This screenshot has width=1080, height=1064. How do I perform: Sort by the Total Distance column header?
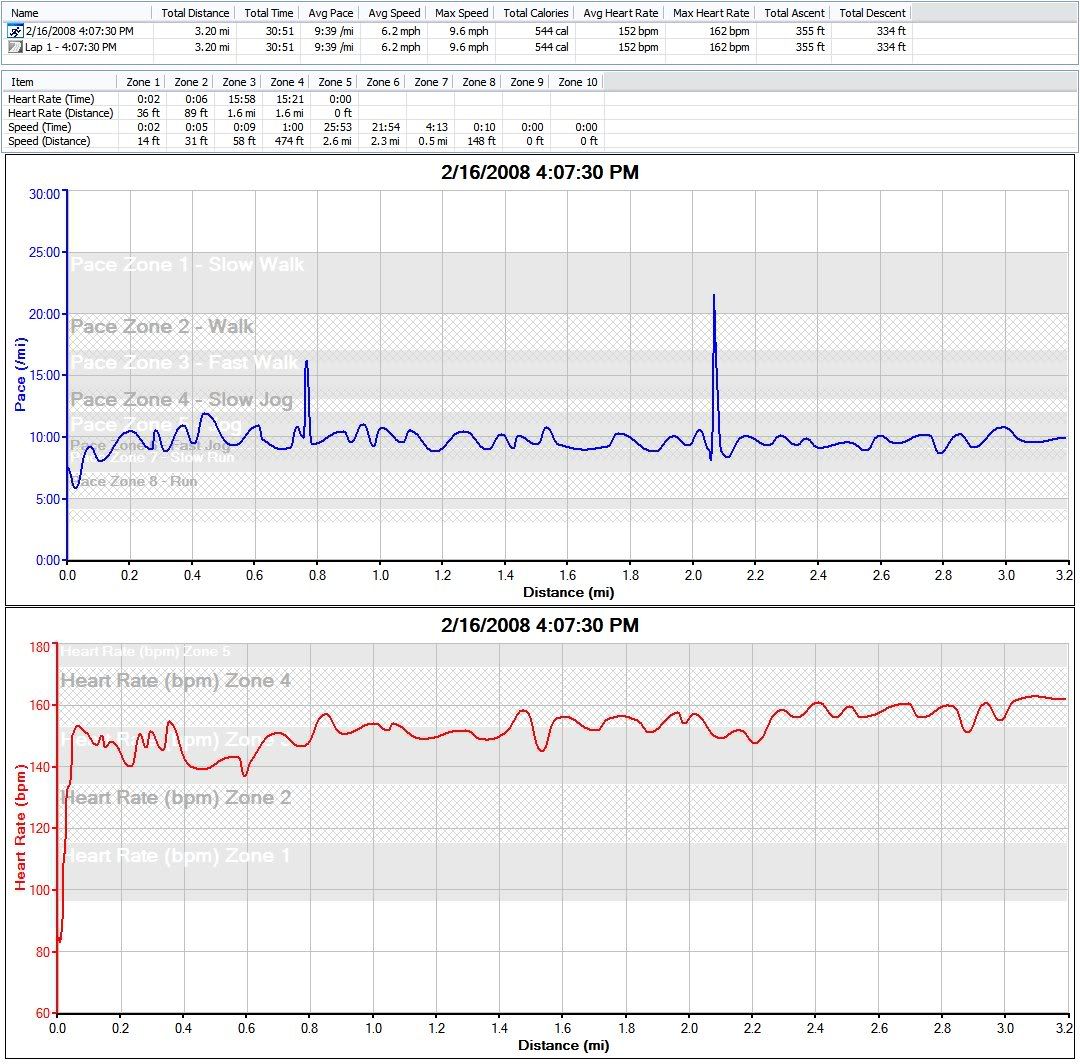pos(195,13)
